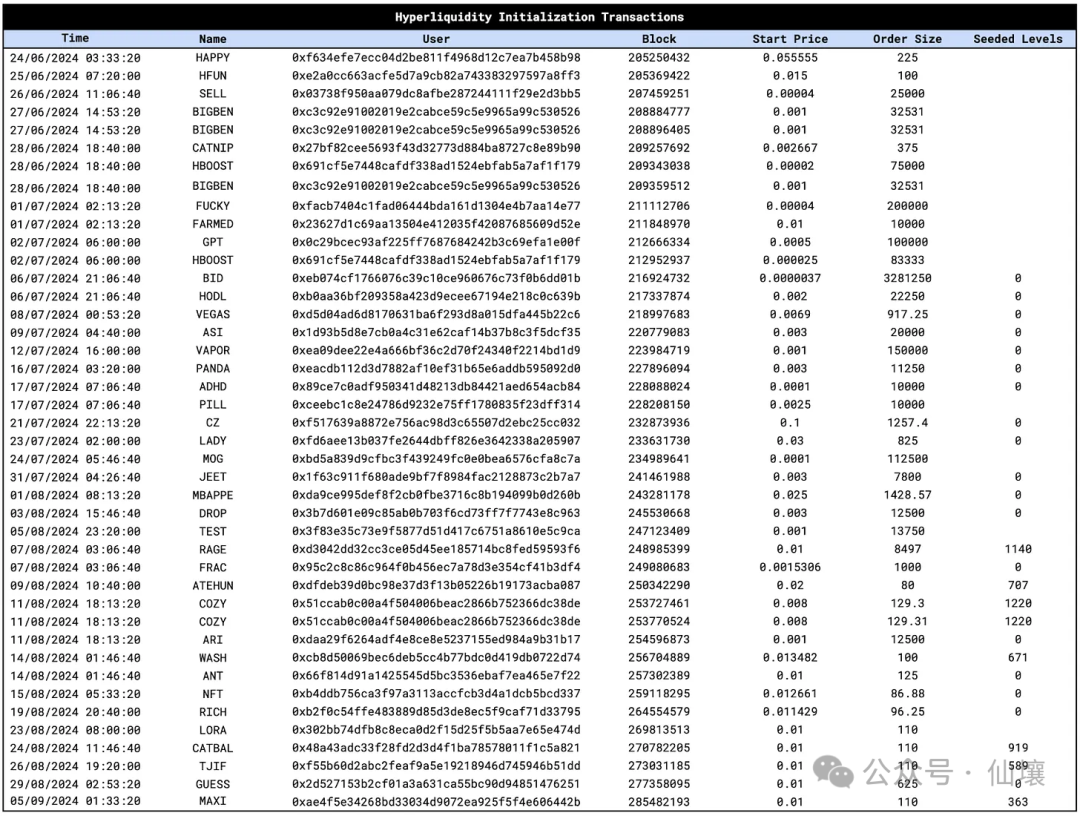
Task: Select the Start Price column header
Action: tap(790, 39)
